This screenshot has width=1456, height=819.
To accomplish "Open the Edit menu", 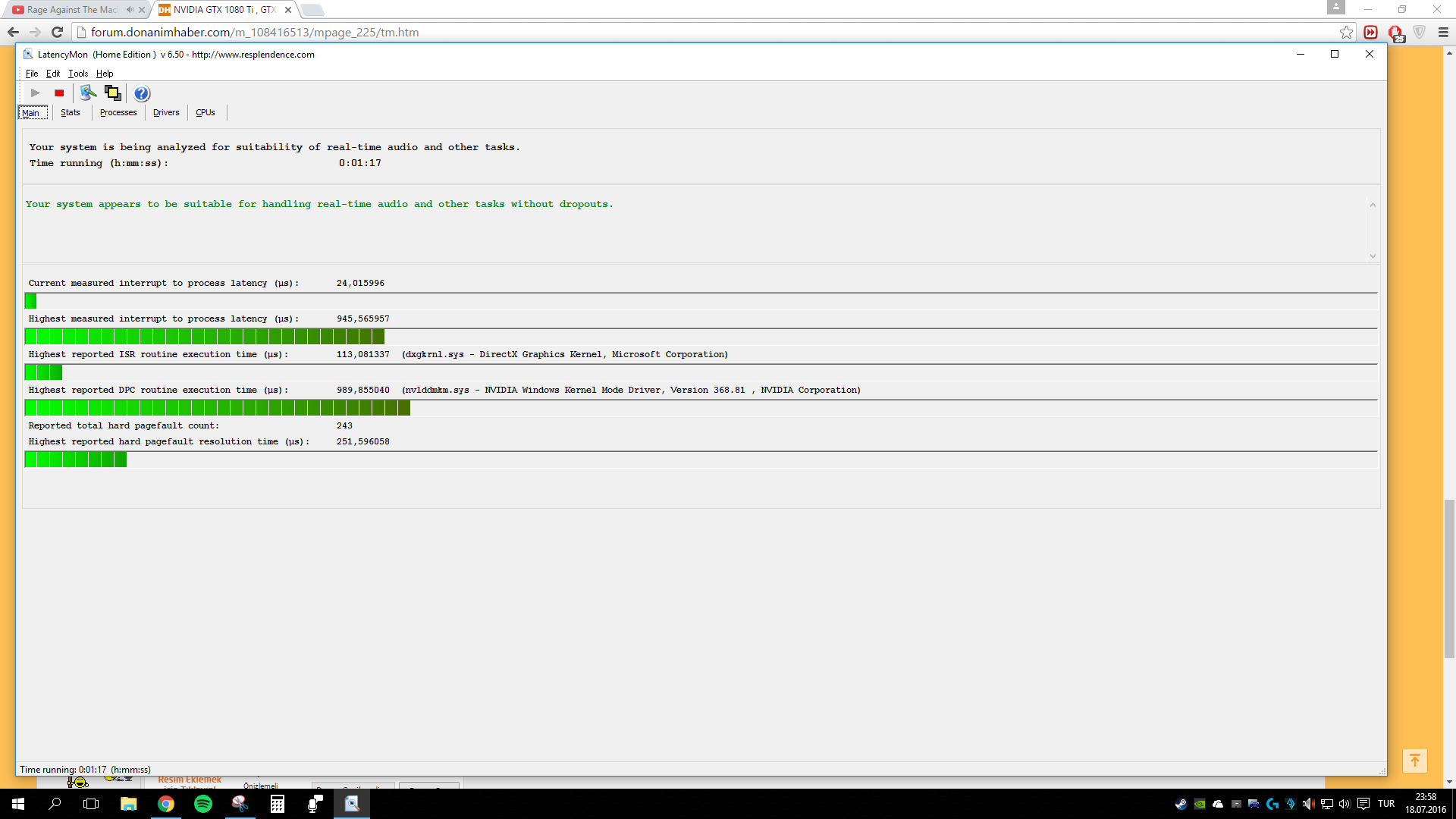I will tap(53, 74).
